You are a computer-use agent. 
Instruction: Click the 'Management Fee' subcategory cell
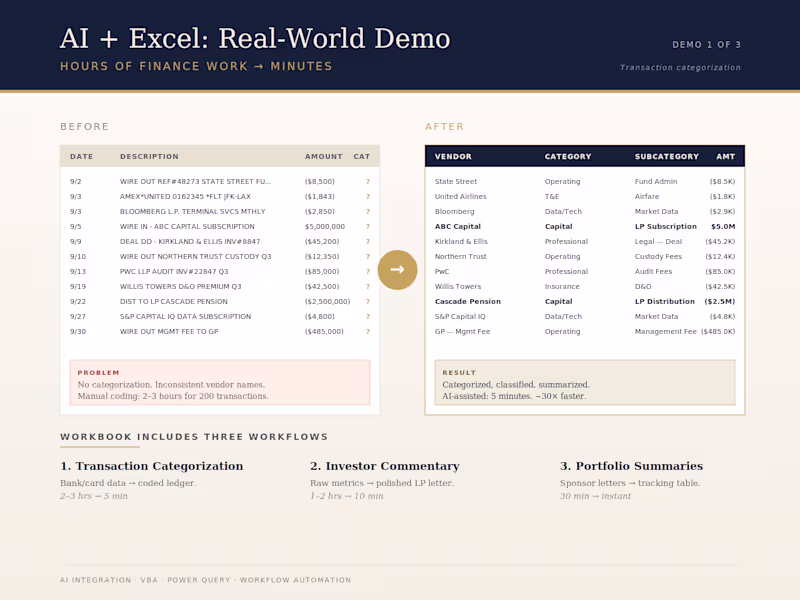666,332
